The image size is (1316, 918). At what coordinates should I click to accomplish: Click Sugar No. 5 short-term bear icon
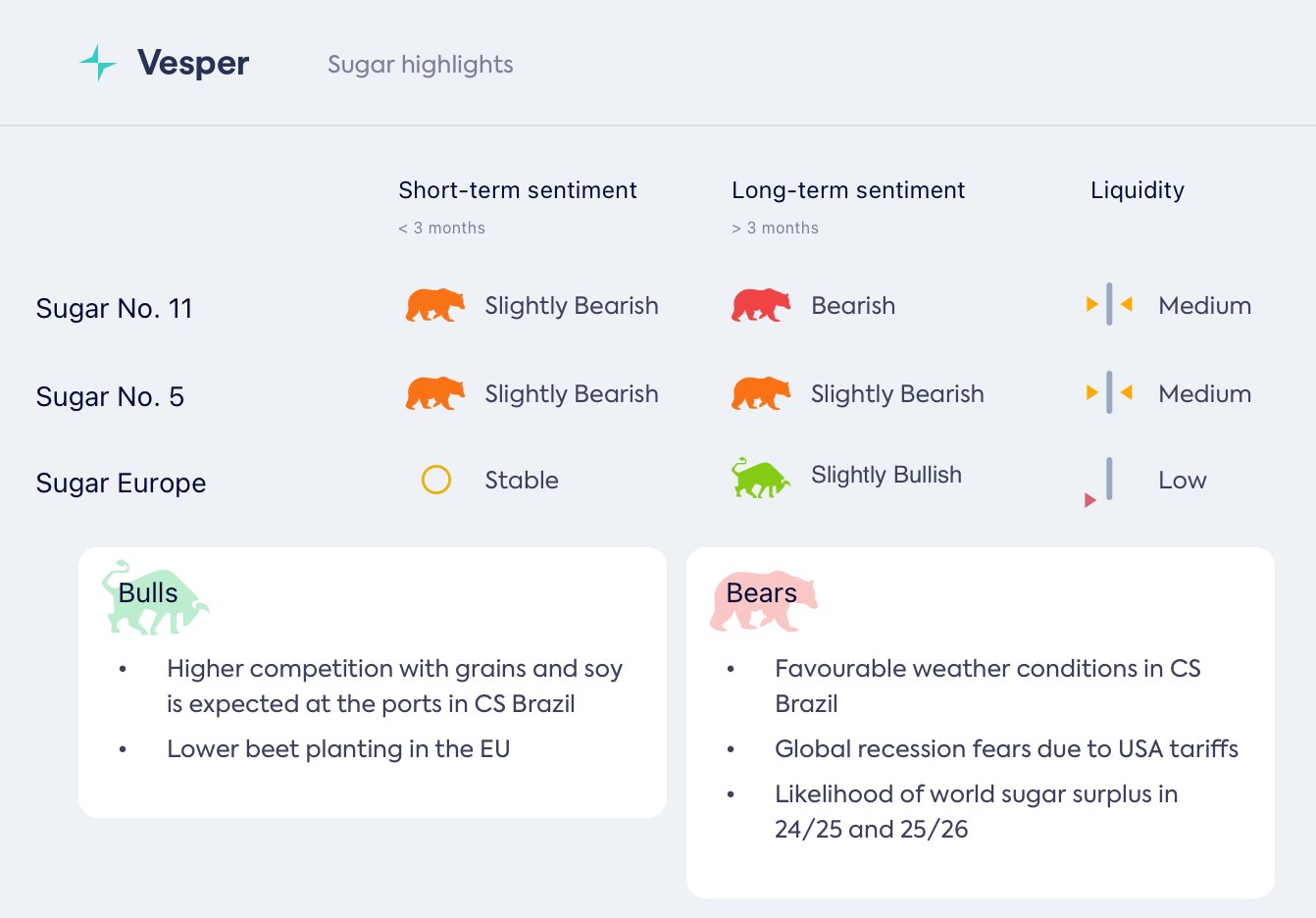[x=434, y=393]
